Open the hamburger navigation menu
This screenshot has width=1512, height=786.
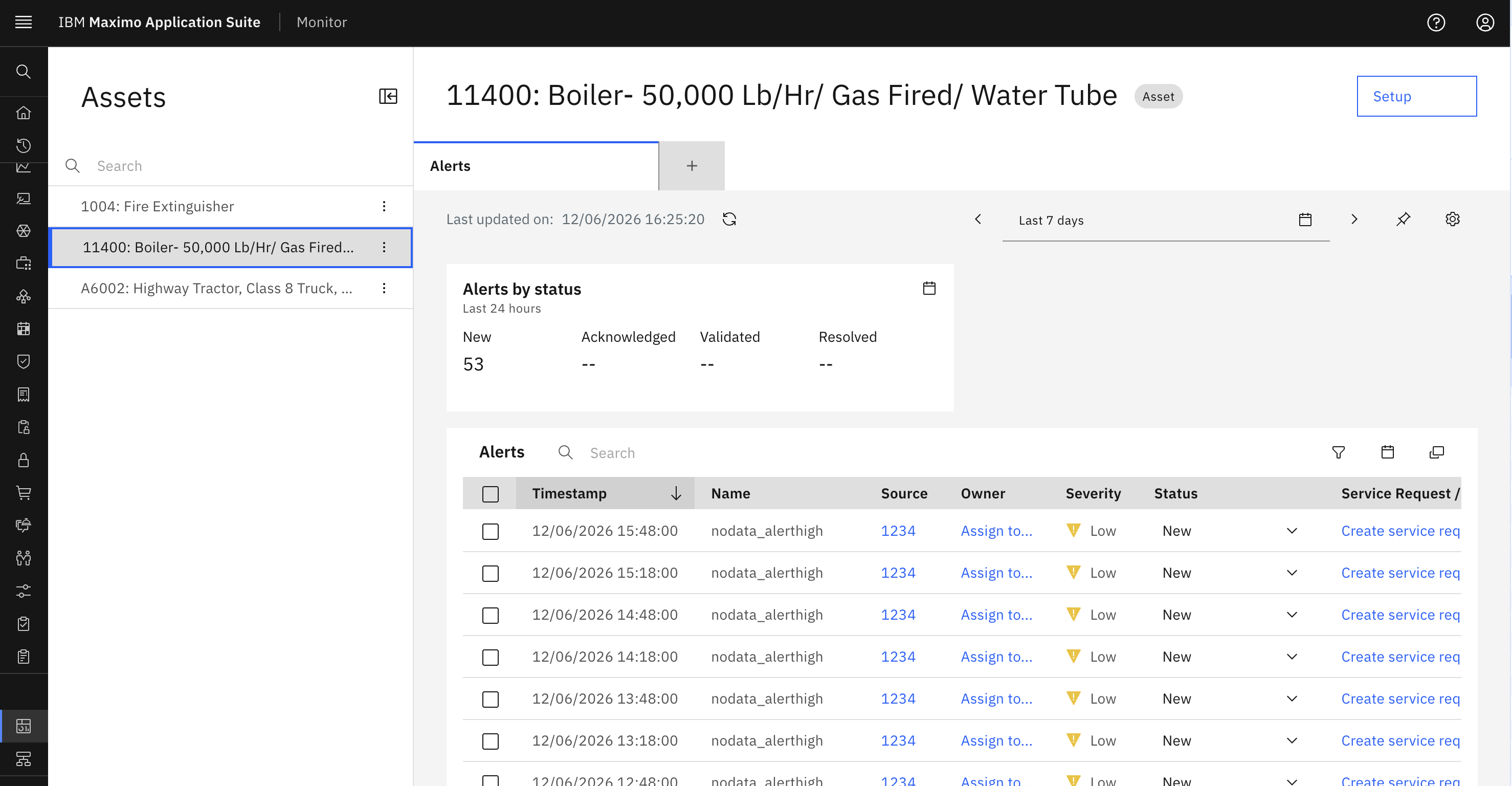coord(24,23)
